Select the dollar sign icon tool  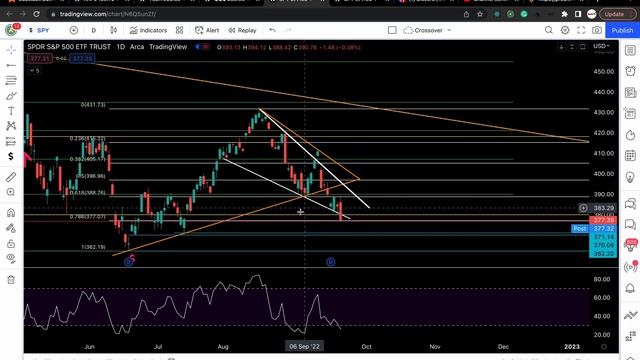point(11,156)
